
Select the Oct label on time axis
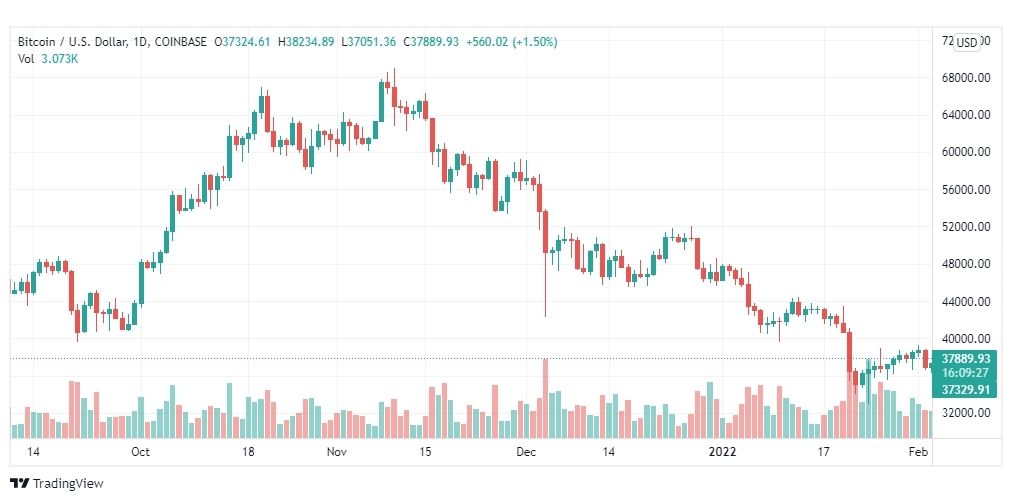[x=140, y=451]
